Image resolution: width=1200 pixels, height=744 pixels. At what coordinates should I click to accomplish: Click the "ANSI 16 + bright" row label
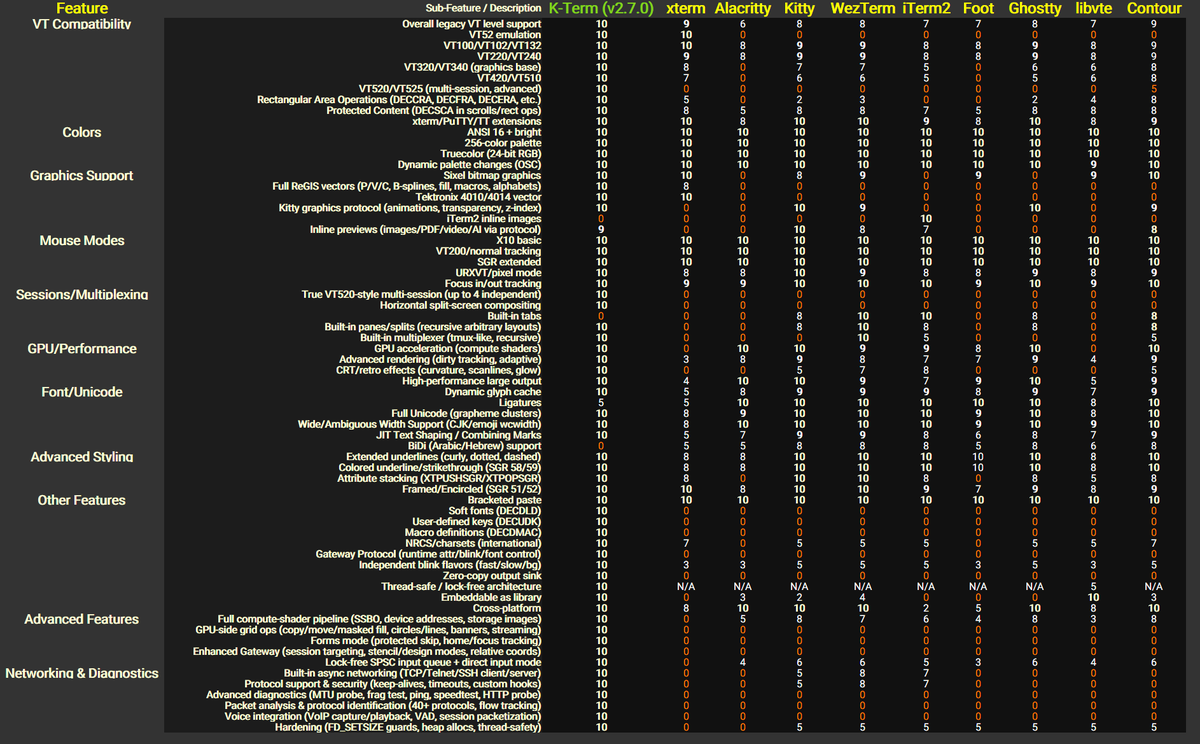[504, 132]
